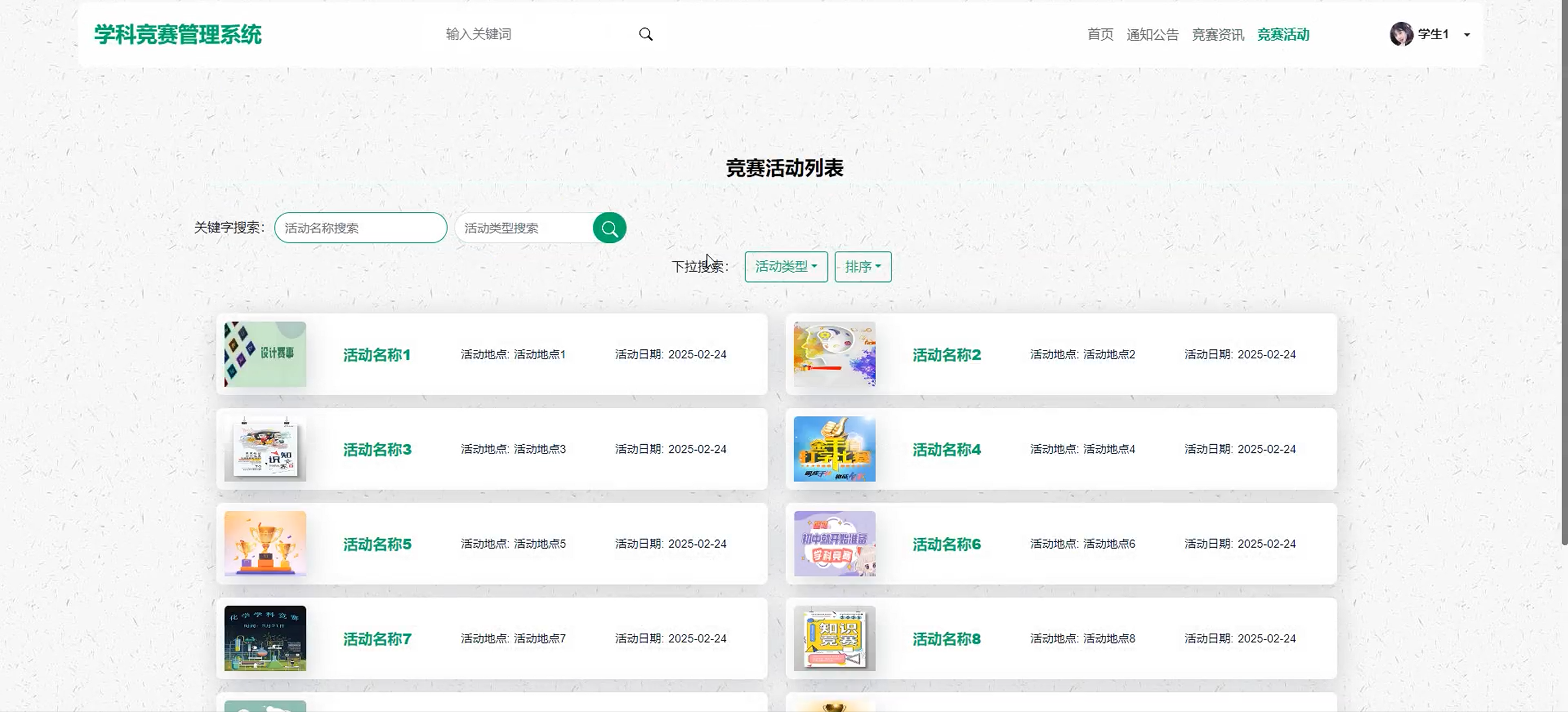Image resolution: width=1568 pixels, height=712 pixels.
Task: Focus the 活动名称搜索 input field
Action: 361,228
